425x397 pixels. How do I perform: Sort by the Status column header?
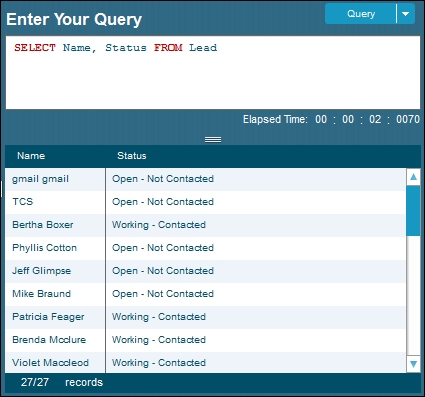click(132, 156)
